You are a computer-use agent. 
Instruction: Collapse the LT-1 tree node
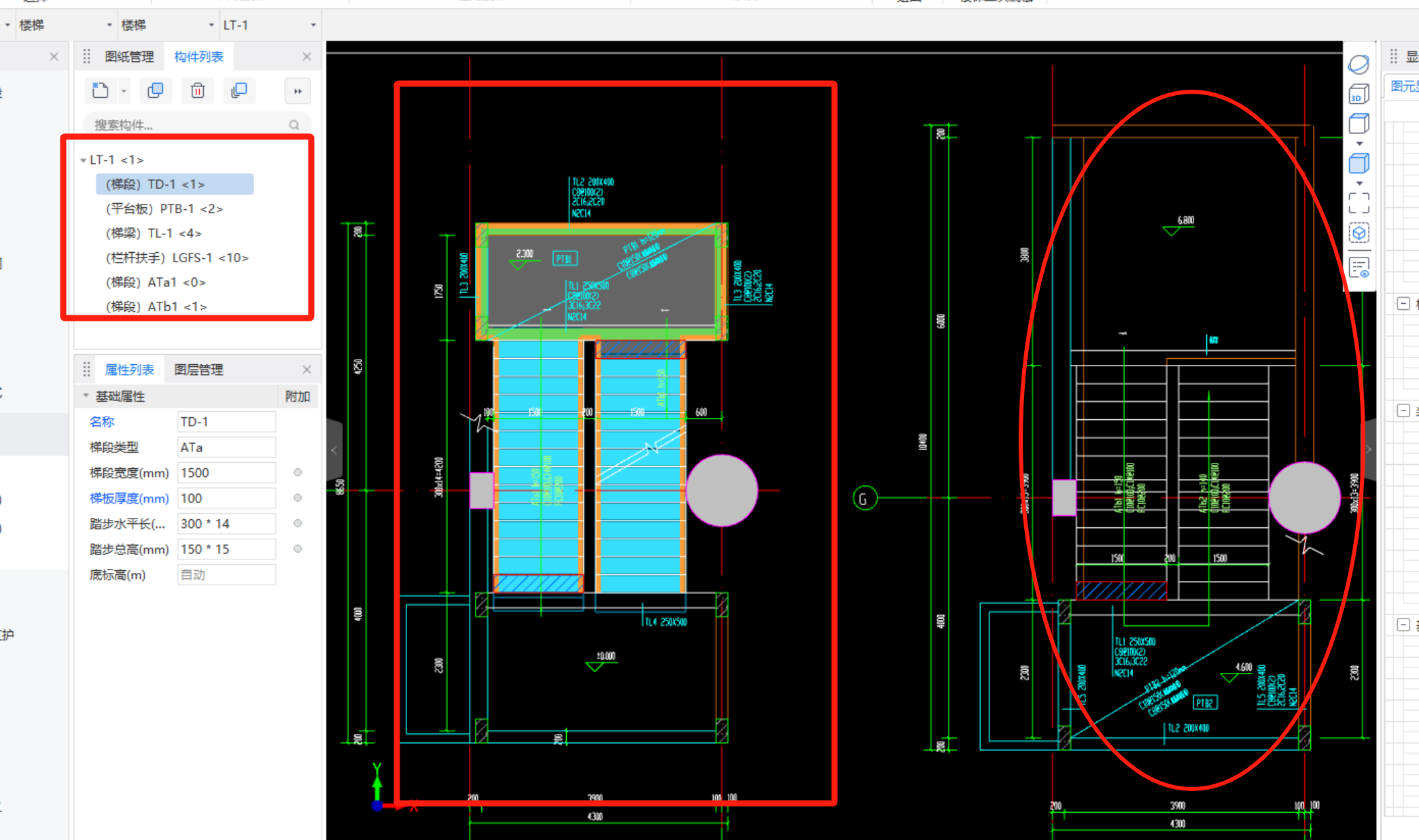coord(83,160)
